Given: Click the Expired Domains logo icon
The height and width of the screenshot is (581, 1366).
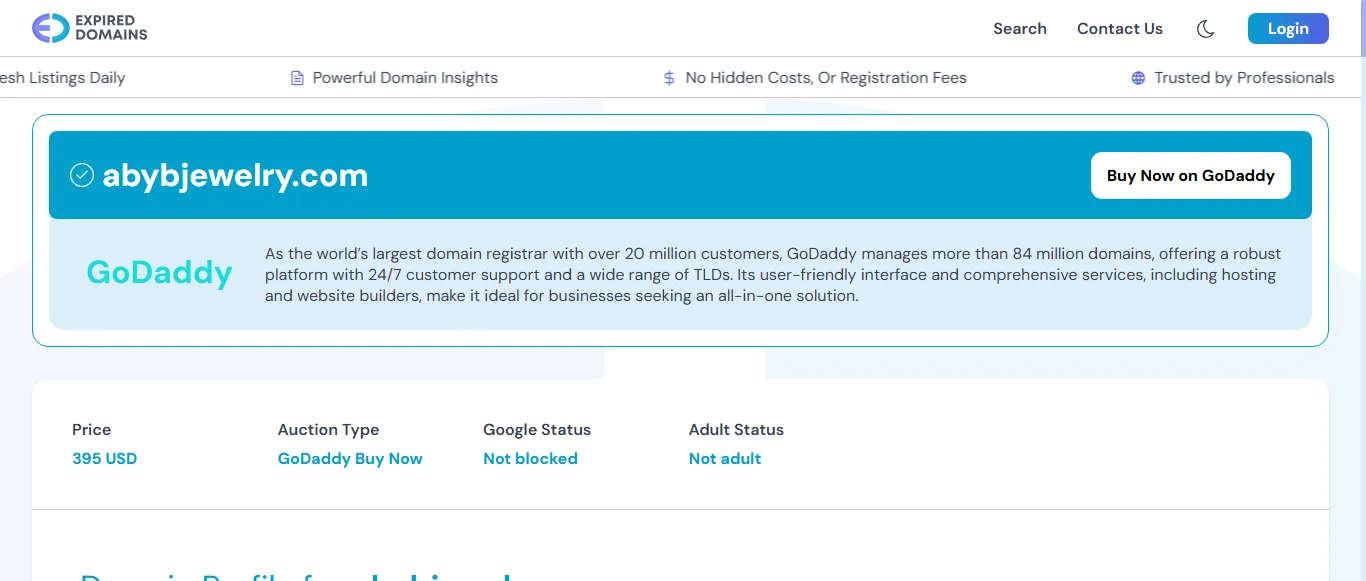Looking at the screenshot, I should tap(50, 28).
